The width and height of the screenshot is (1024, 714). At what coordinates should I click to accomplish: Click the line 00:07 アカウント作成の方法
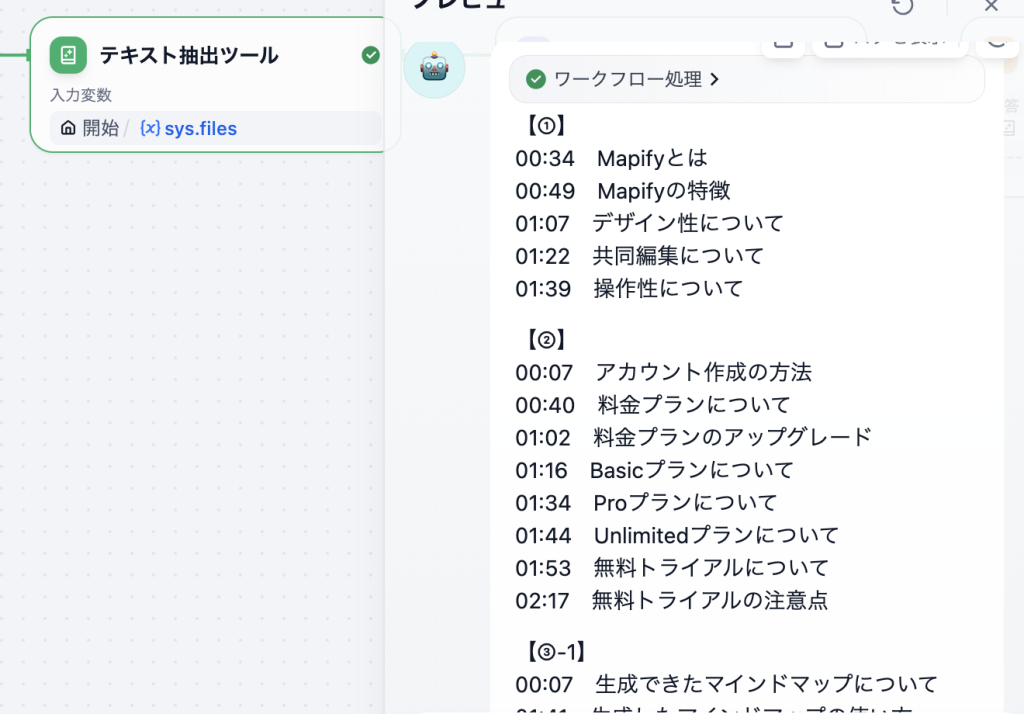664,372
